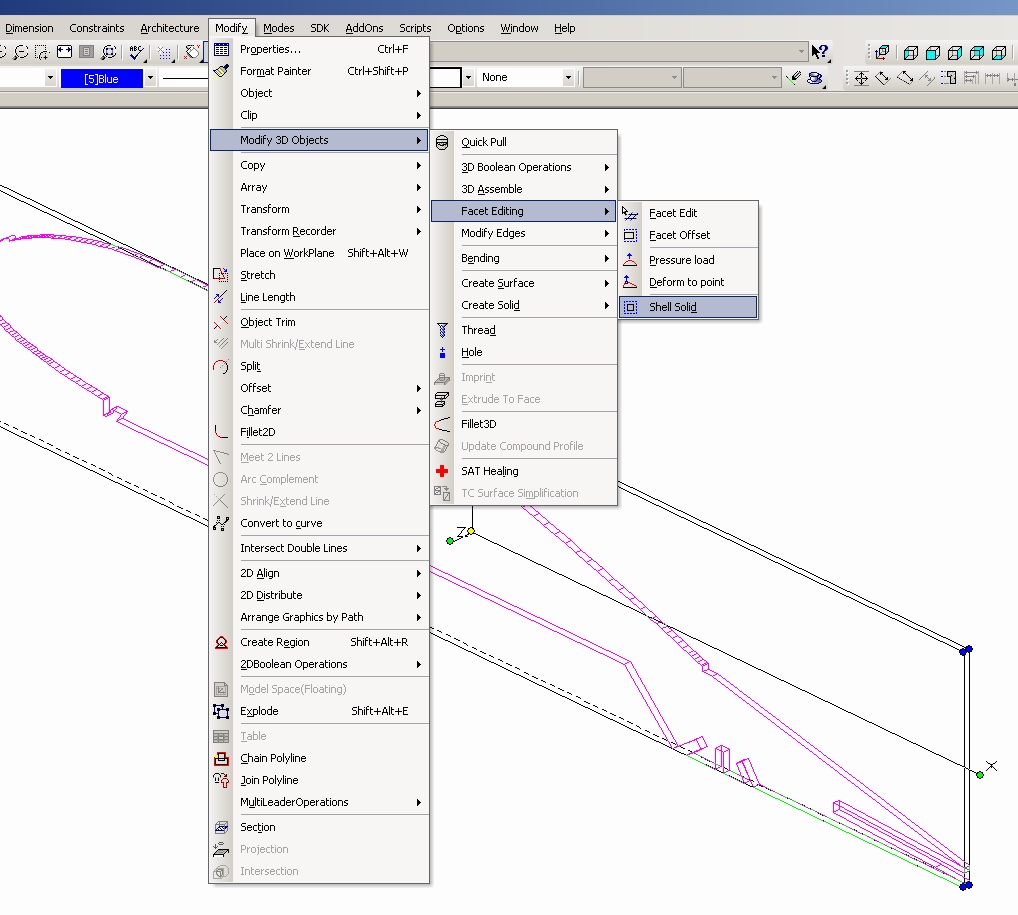Click the spell check ABC toolbar icon
Viewport: 1018px width, 915px height.
pos(137,52)
